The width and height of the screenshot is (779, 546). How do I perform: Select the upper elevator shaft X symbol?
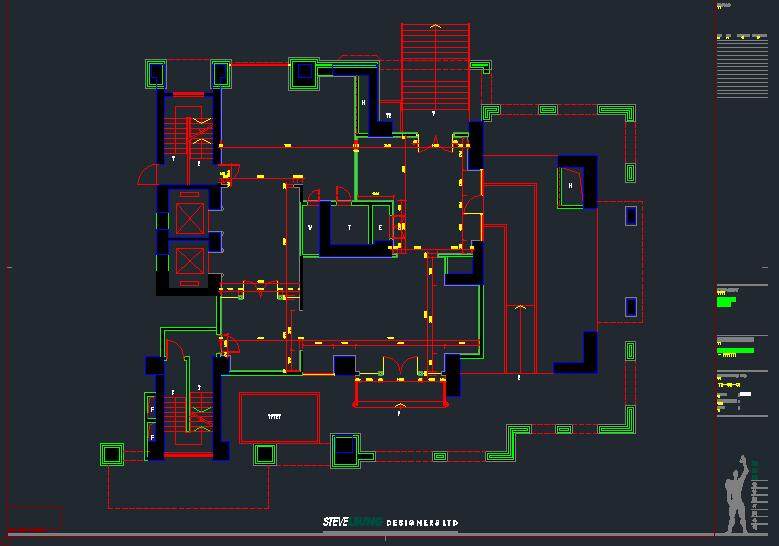coord(189,218)
